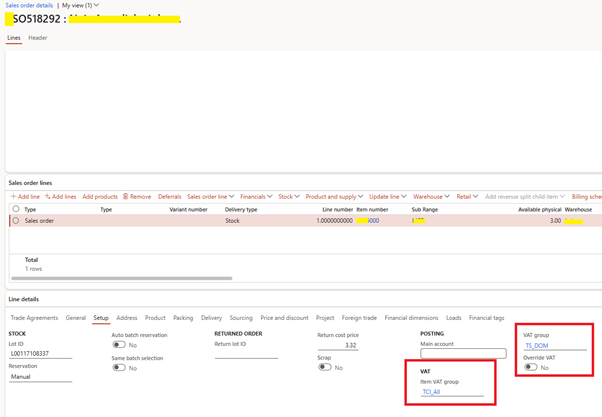The width and height of the screenshot is (602, 417).
Task: Click the Sales order details link
Action: point(29,5)
